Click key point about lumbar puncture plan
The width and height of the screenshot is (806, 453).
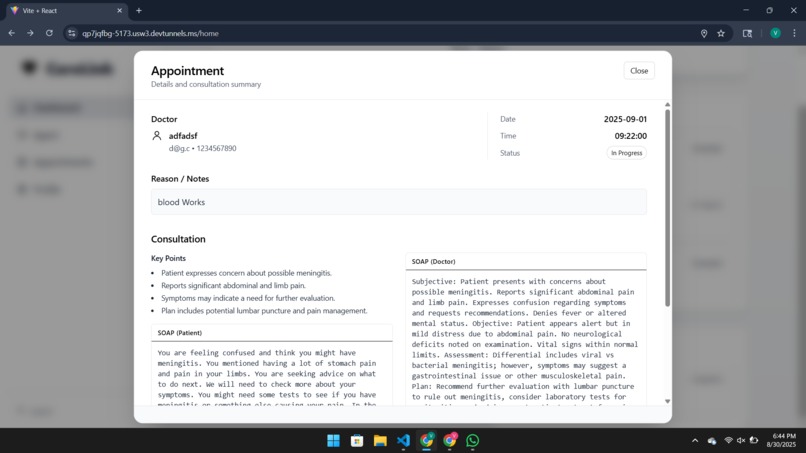coord(264,311)
